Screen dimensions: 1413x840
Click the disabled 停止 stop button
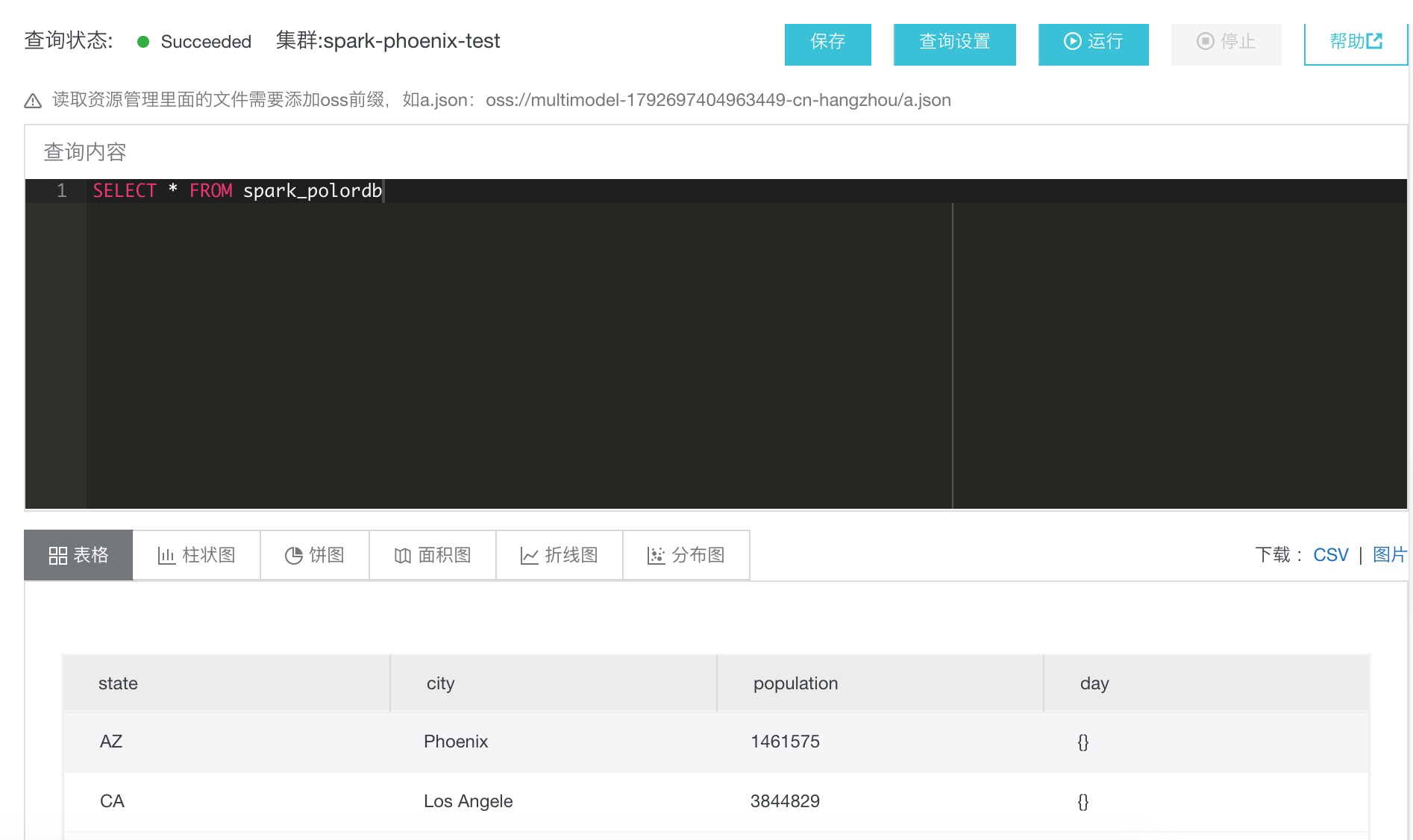1226,43
